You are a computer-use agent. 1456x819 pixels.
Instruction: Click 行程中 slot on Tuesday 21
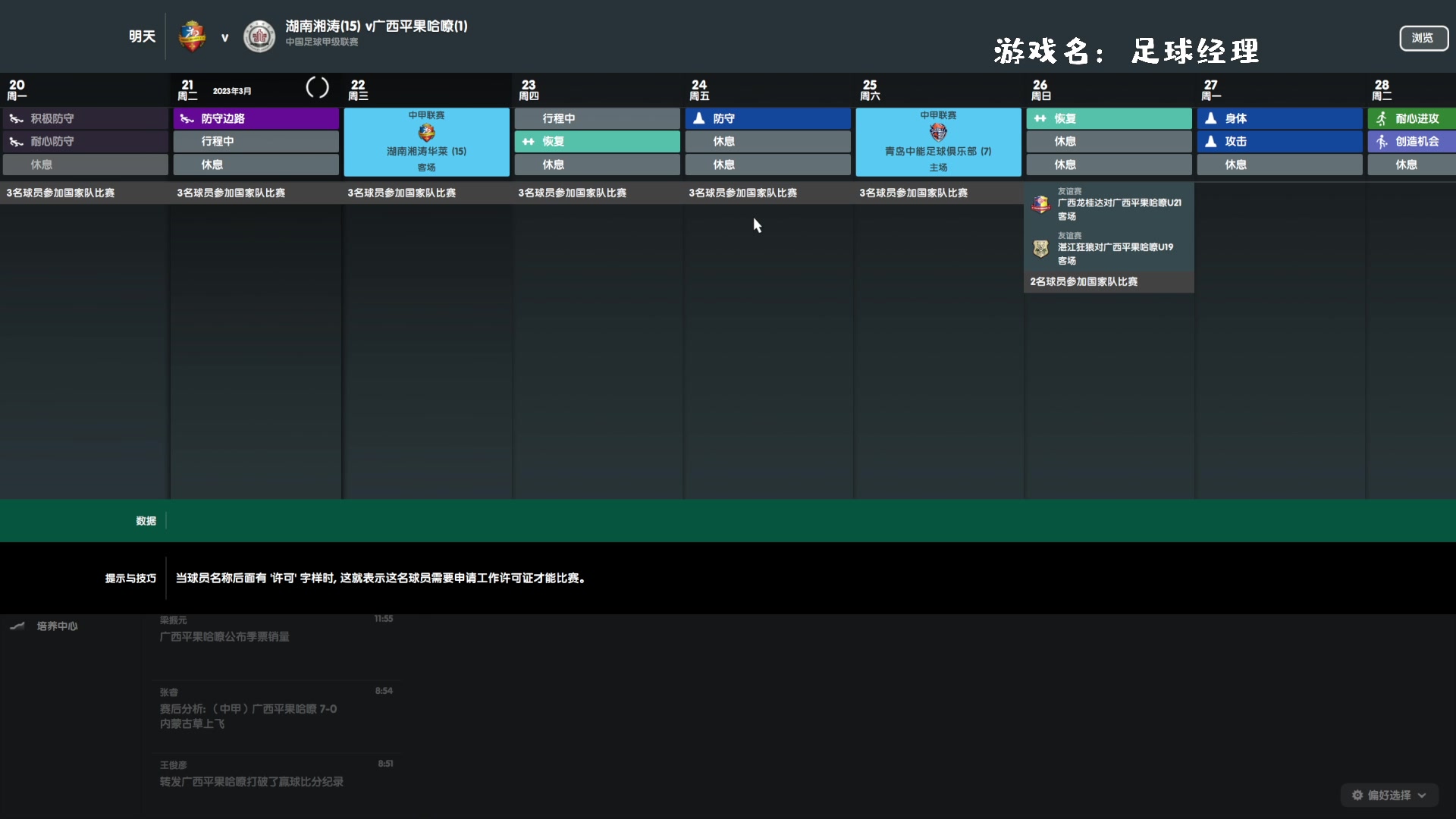(256, 141)
